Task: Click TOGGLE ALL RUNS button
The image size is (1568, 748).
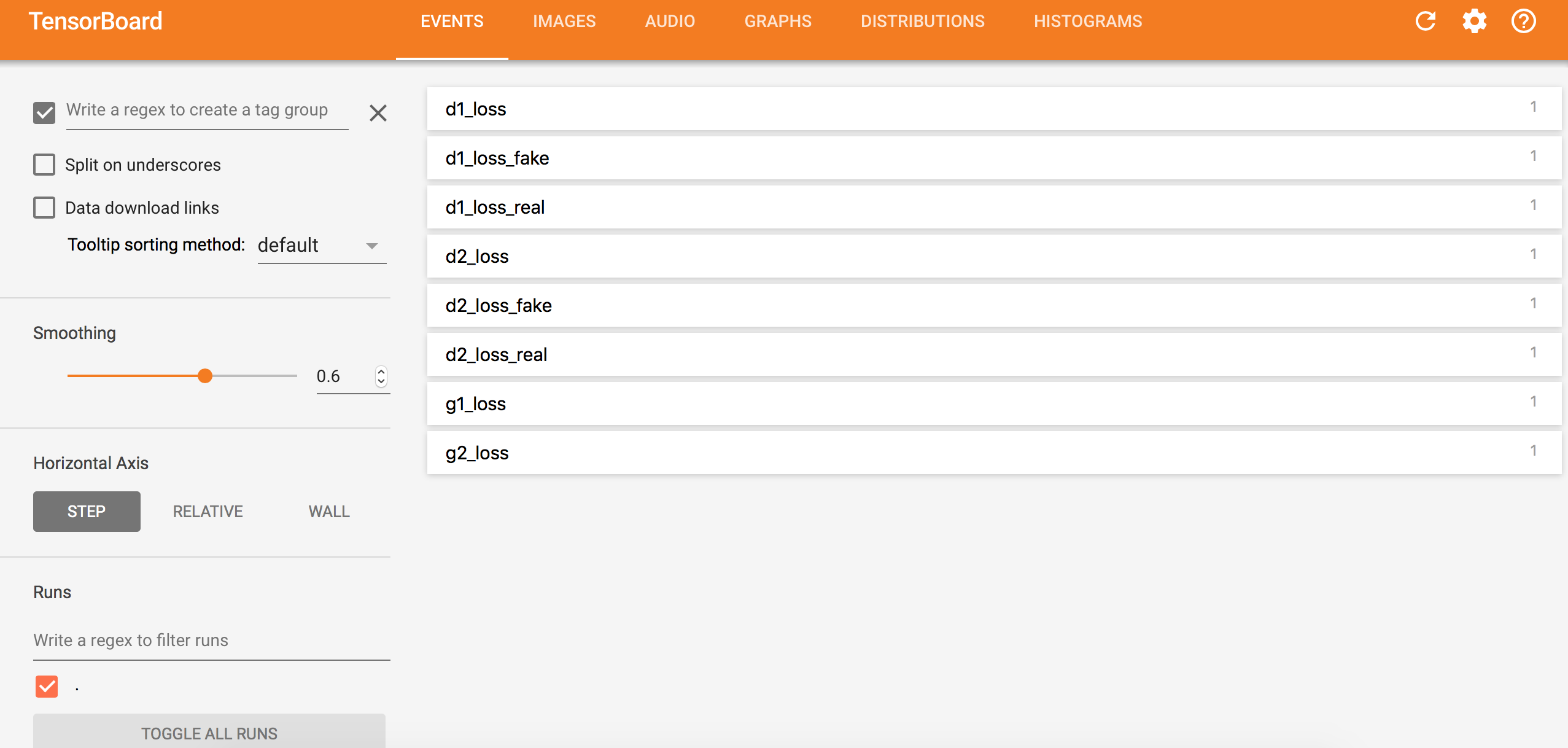Action: (209, 733)
